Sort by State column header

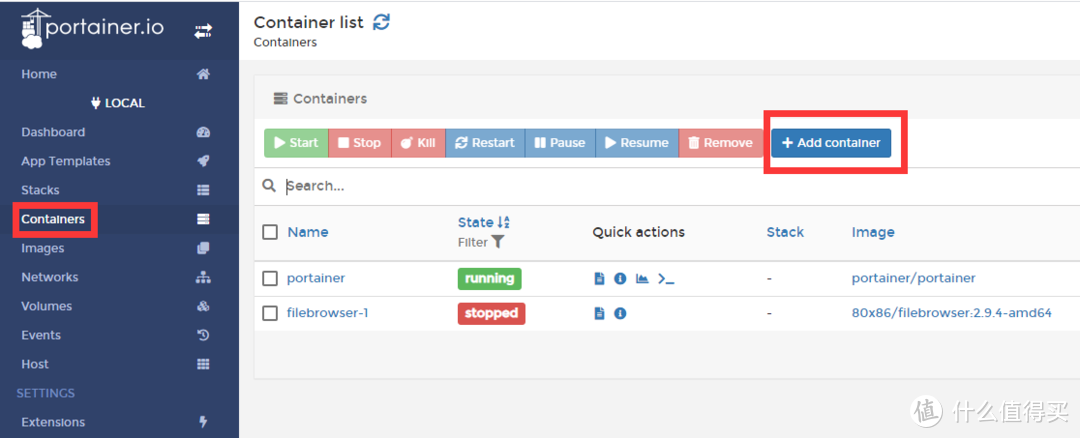476,222
